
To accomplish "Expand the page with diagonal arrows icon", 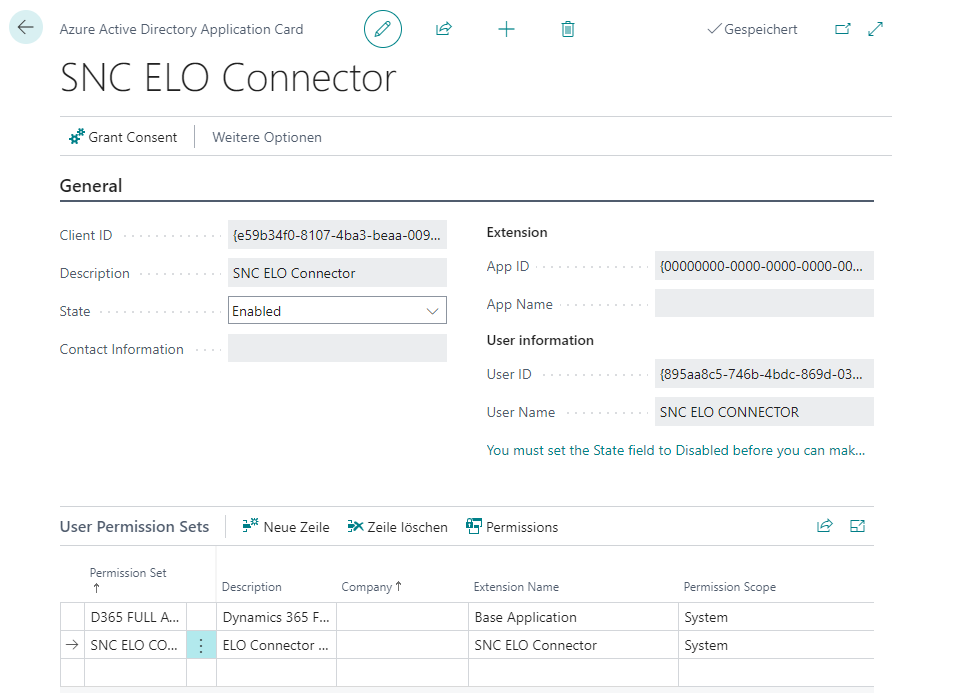I will 876,29.
